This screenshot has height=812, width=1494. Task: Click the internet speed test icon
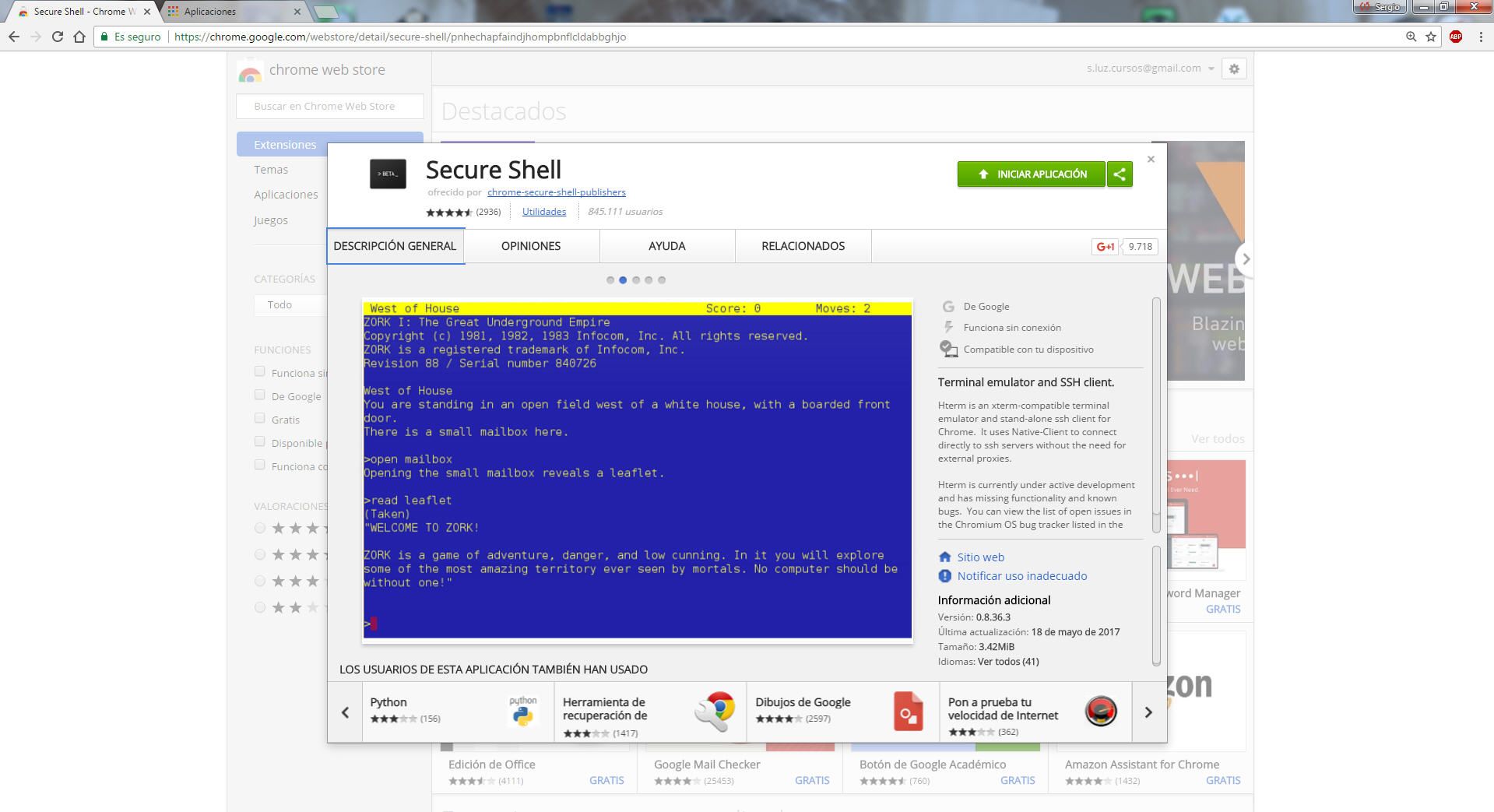[1101, 711]
